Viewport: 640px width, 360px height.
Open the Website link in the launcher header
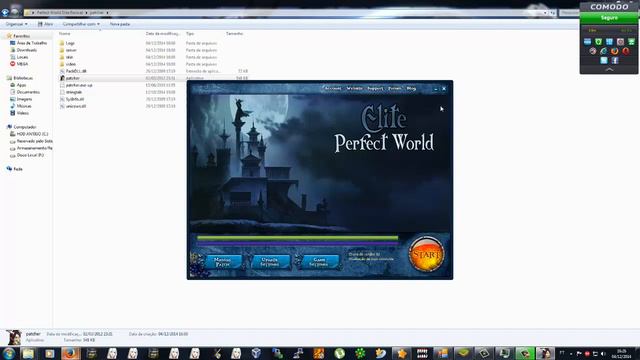click(x=354, y=88)
